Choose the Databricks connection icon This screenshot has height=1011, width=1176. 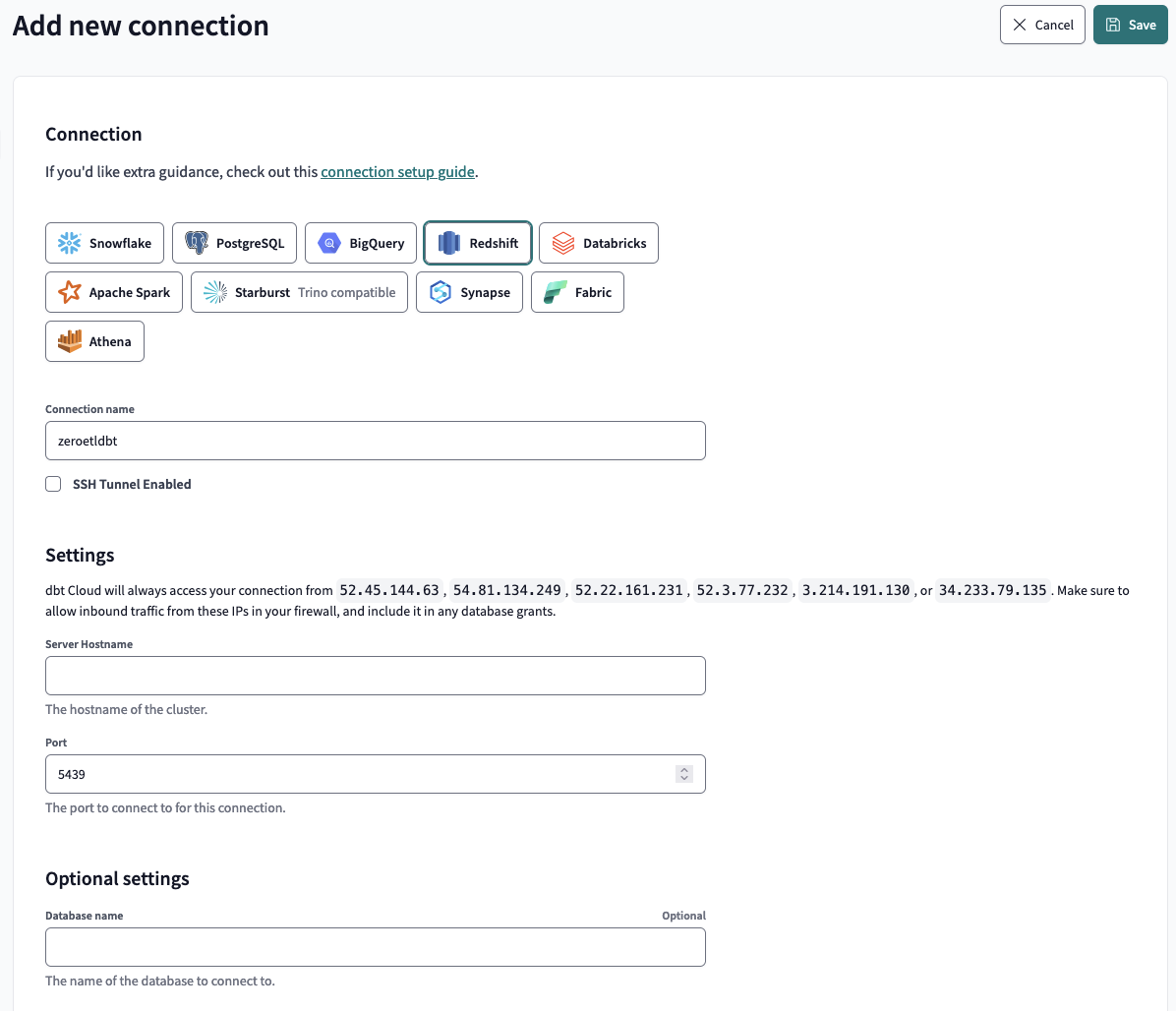pyautogui.click(x=563, y=243)
